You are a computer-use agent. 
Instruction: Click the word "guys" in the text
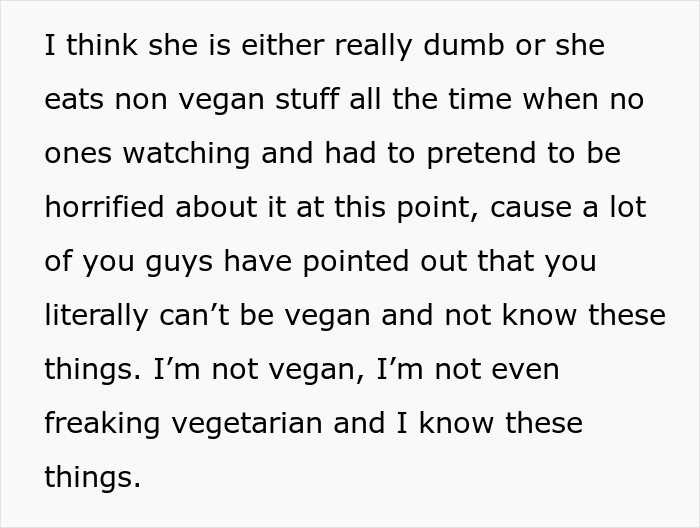point(179,263)
